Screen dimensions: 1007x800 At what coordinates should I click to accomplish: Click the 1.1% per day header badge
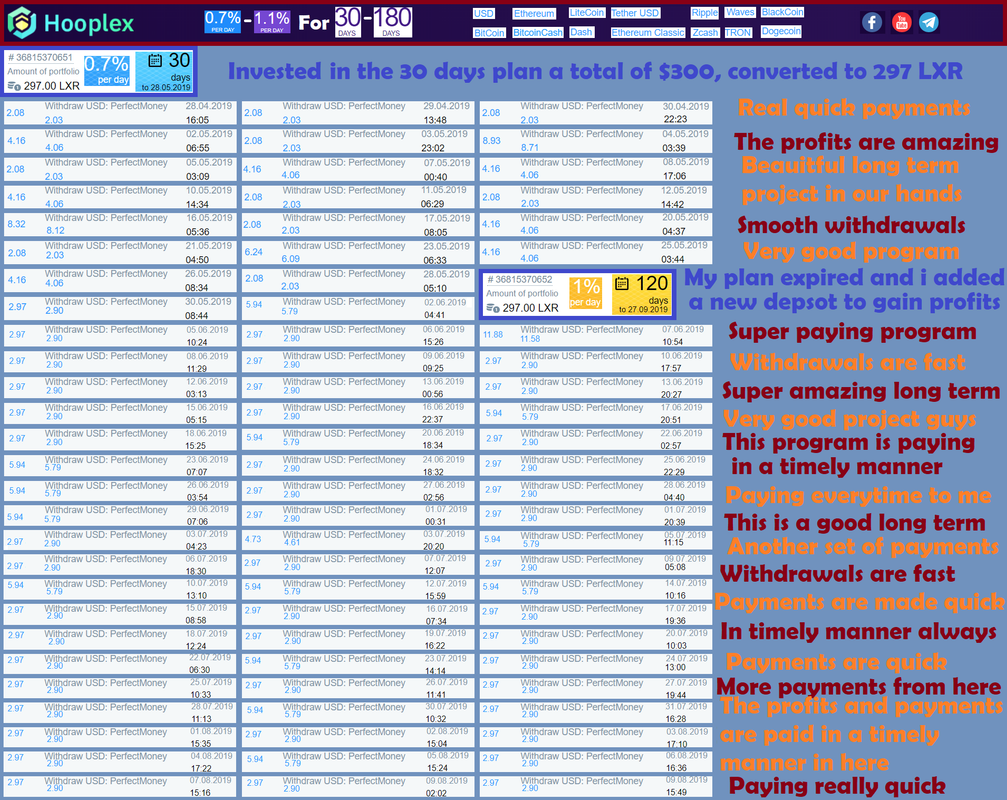(272, 22)
